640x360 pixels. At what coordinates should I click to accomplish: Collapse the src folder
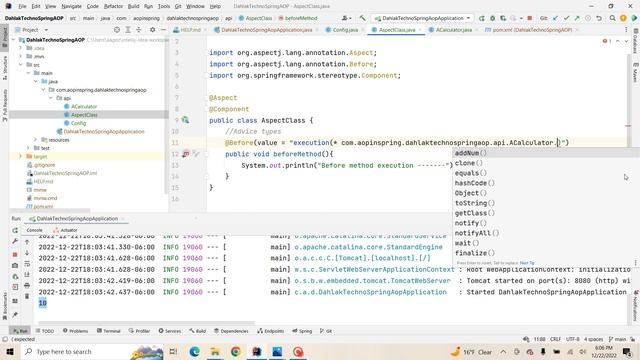pyautogui.click(x=21, y=64)
